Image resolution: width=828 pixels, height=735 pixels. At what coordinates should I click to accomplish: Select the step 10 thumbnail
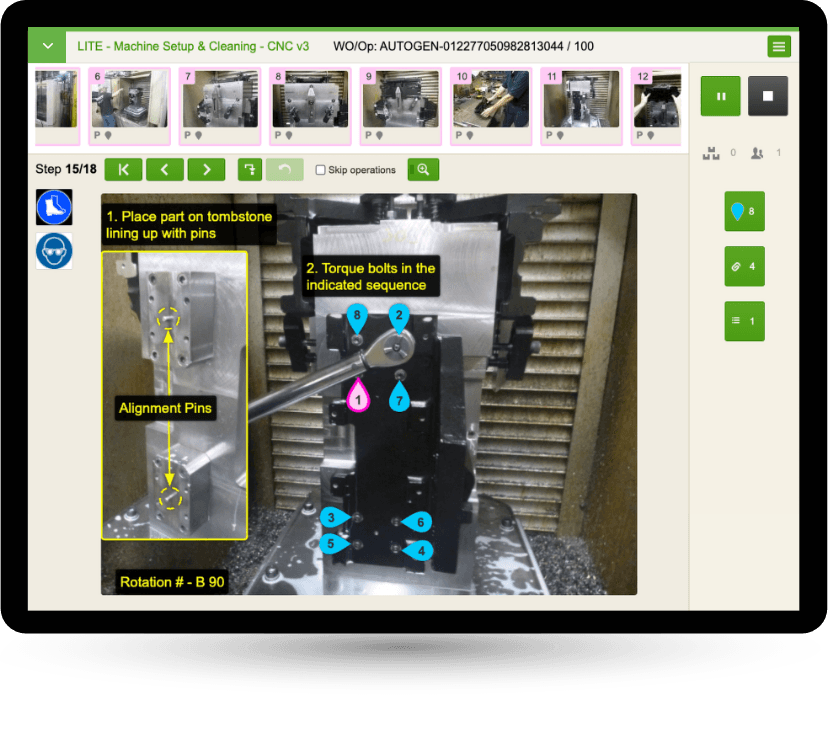coord(490,105)
